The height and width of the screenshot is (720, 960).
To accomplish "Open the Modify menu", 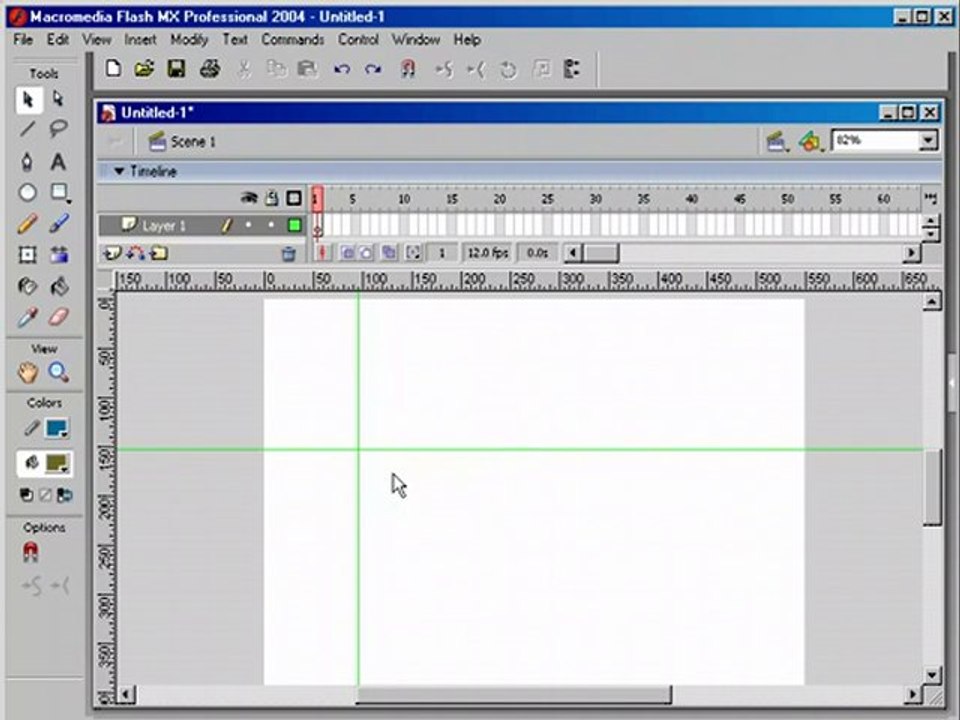I will 189,40.
